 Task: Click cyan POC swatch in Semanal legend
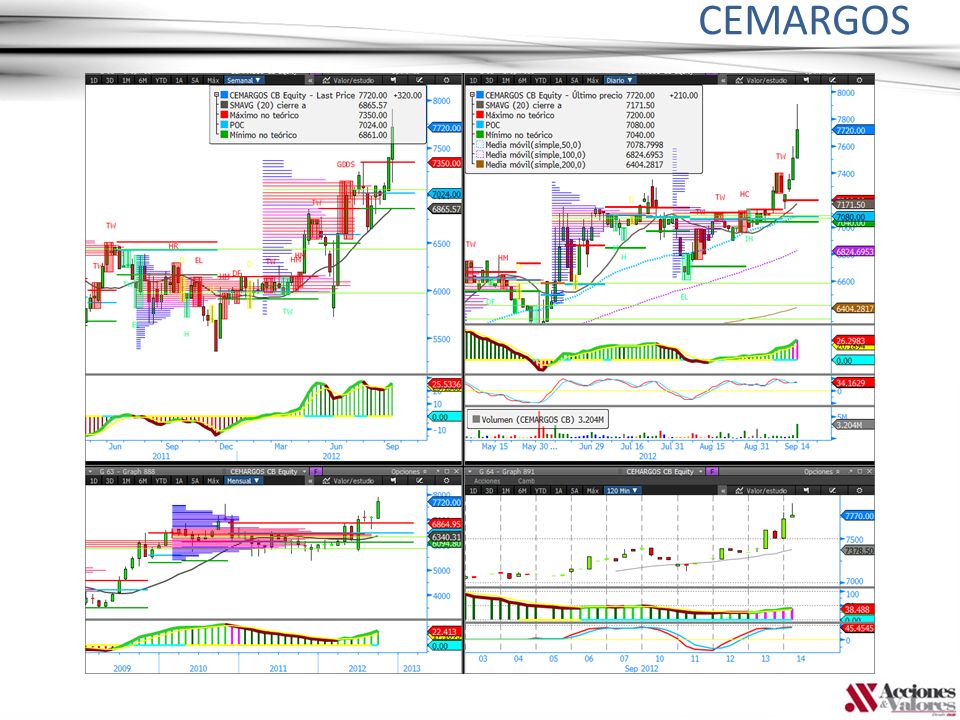pos(223,125)
